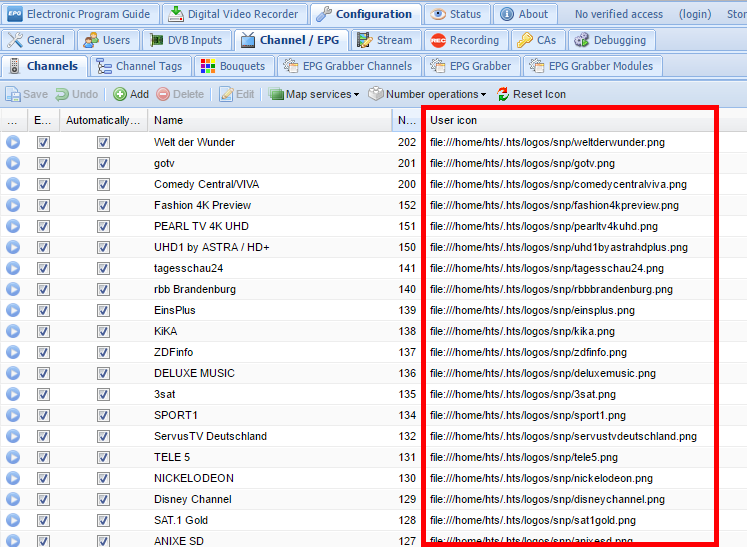Play the Disney Channel stream
Screen dimensions: 747x547
click(x=13, y=499)
